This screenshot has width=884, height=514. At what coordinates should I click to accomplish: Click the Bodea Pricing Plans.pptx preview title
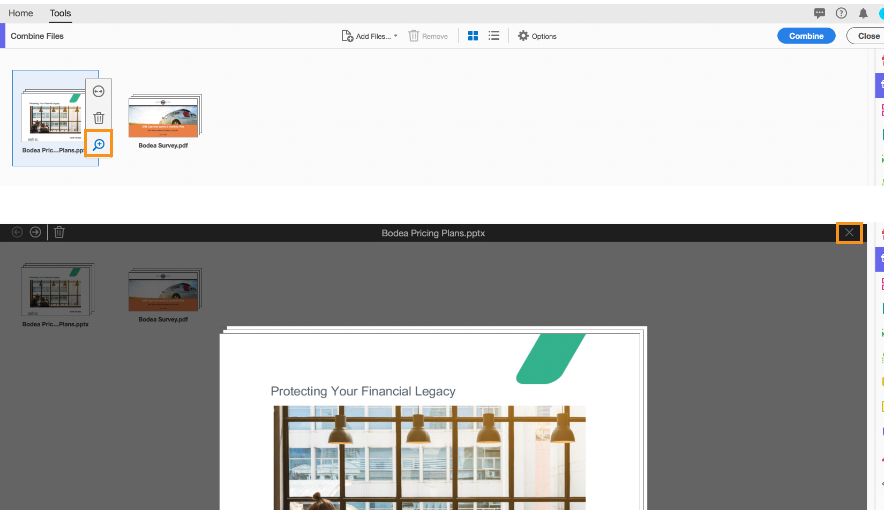tap(433, 233)
